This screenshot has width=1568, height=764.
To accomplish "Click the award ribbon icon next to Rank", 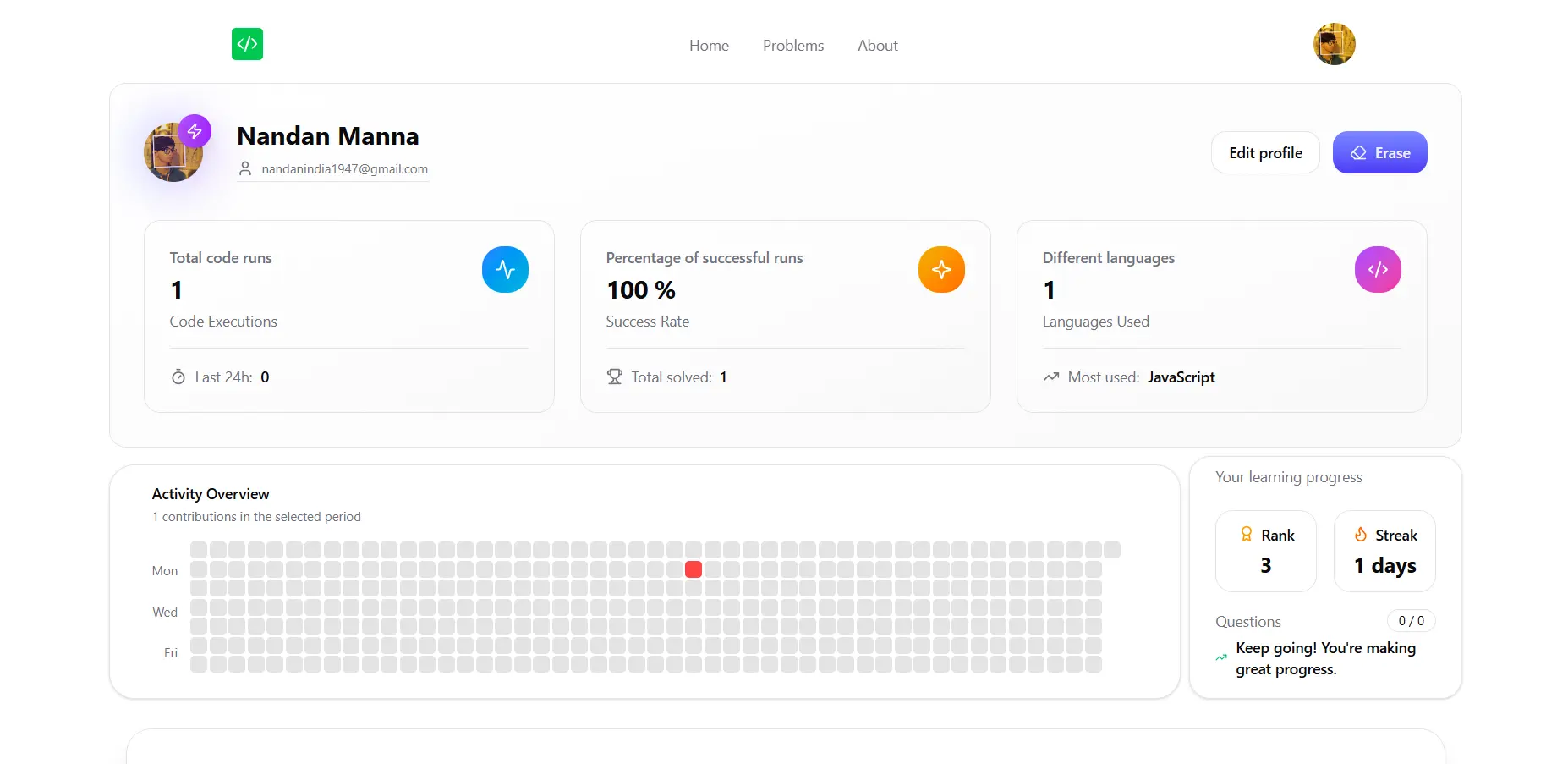I will pos(1246,535).
